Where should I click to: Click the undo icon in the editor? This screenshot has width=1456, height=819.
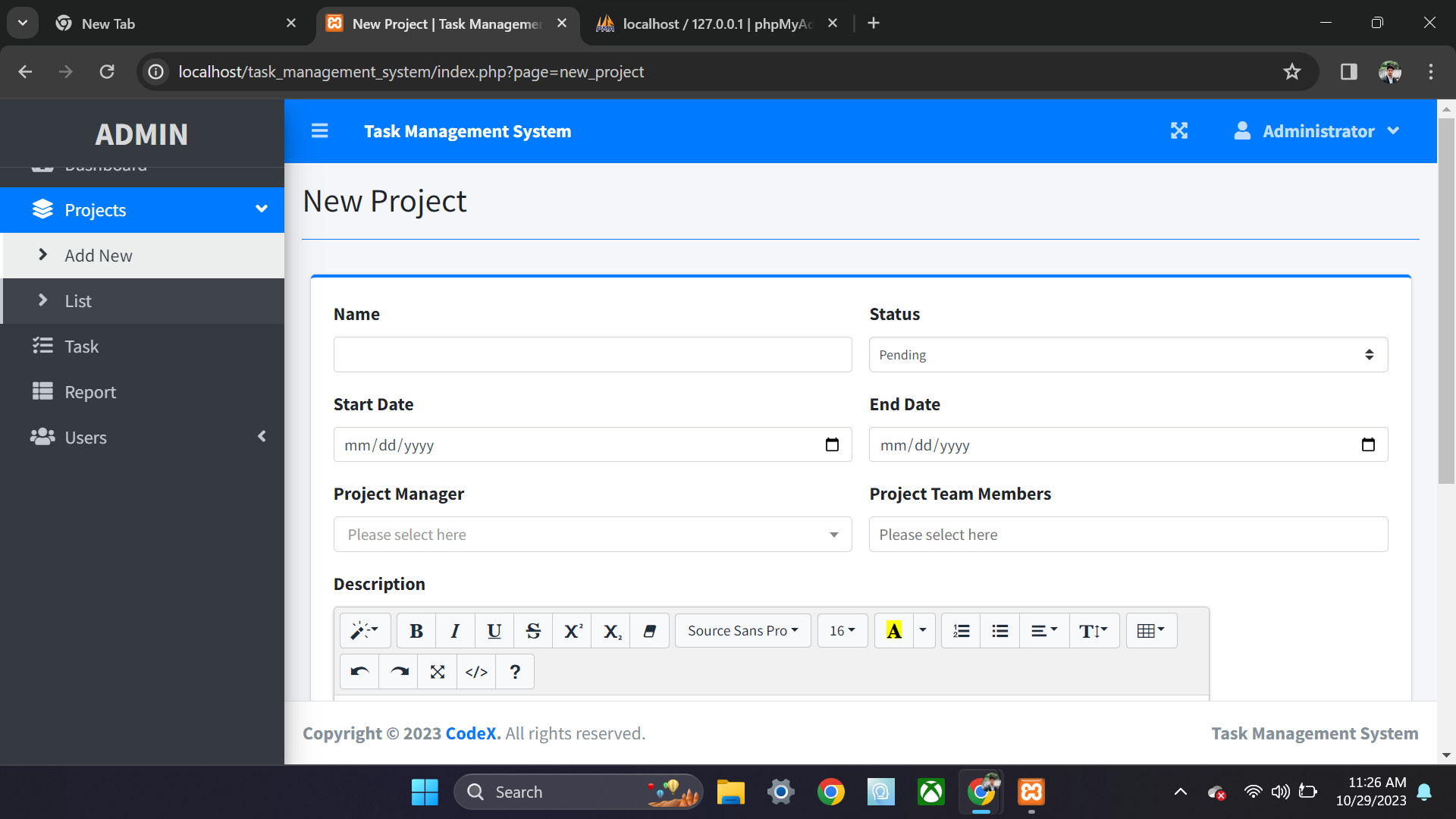click(359, 671)
